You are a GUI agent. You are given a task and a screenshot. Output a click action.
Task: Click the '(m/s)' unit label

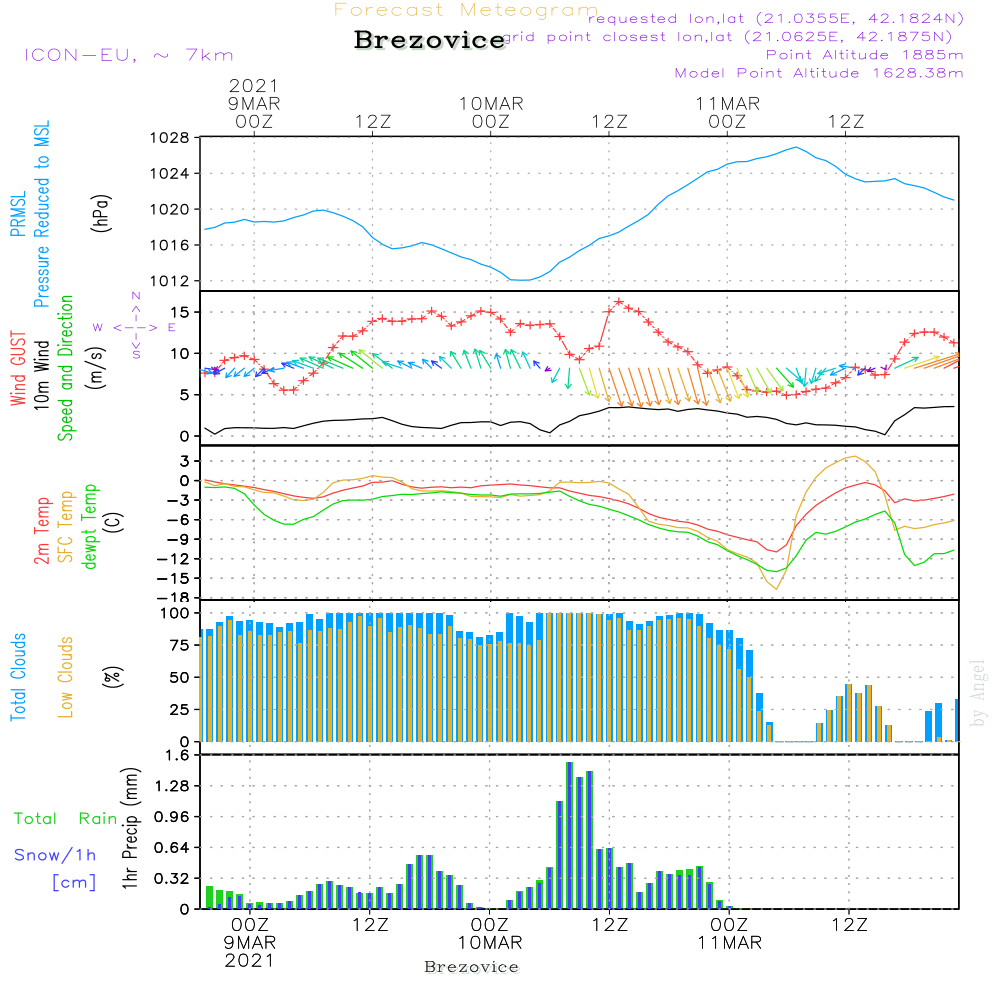click(96, 369)
